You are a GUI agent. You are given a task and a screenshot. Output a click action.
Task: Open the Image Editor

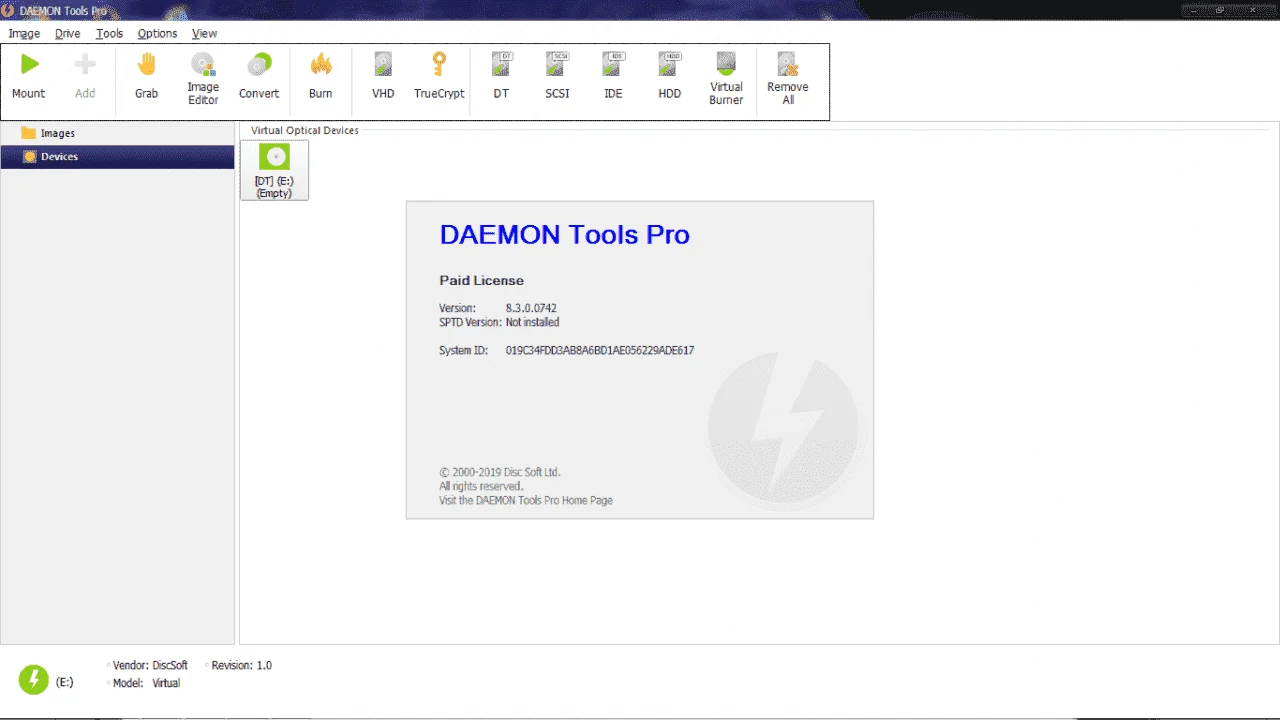(203, 78)
